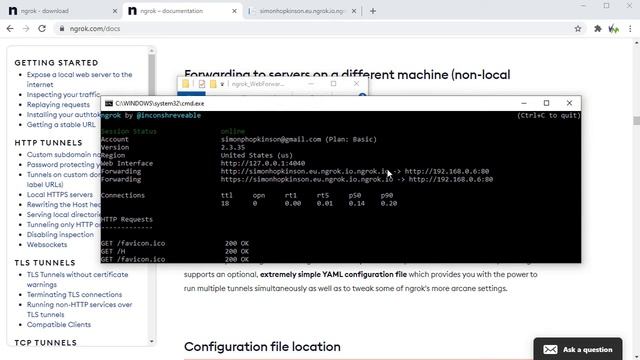Open 'Terminating TLS connections' link
This screenshot has width=640, height=360.
(x=74, y=295)
